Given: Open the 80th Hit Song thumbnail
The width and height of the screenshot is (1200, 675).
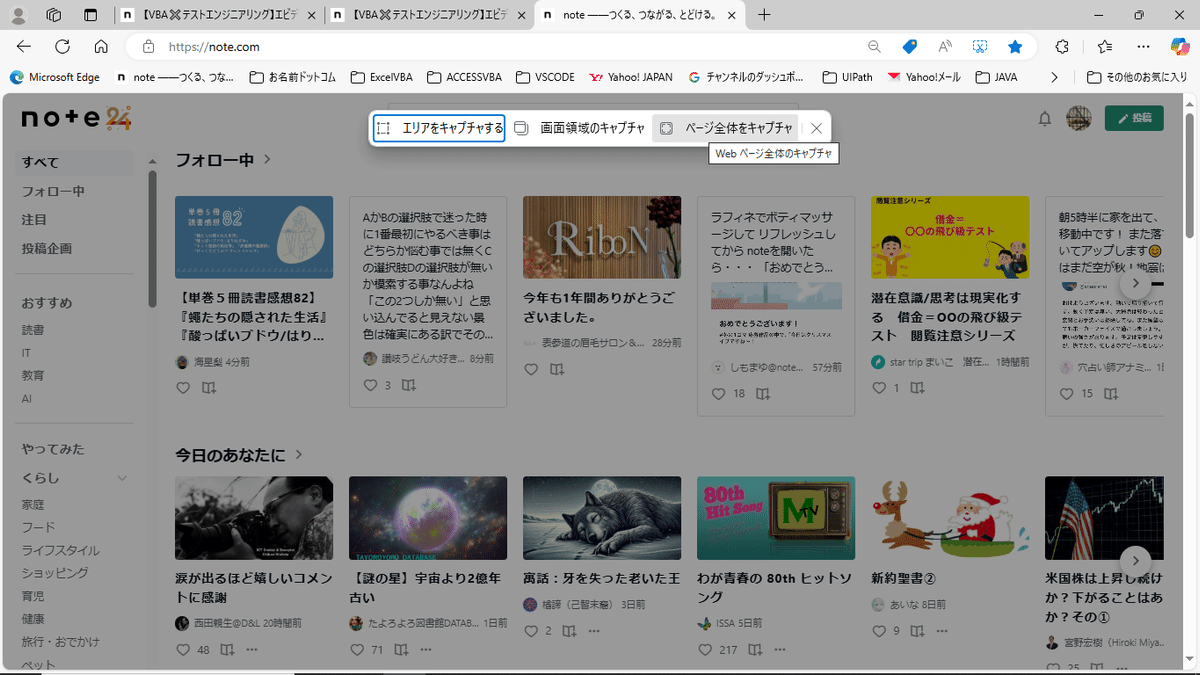Looking at the screenshot, I should 776,518.
